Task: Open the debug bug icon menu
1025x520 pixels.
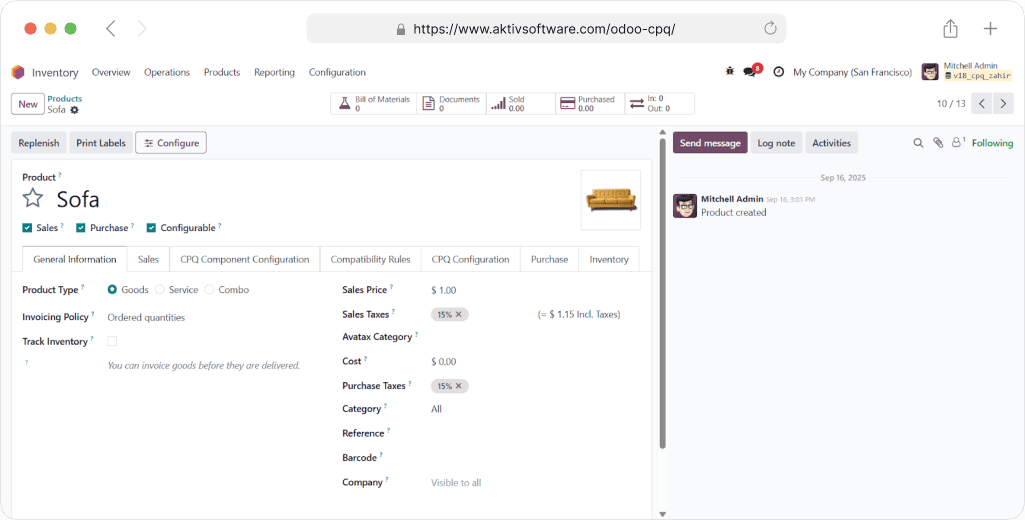Action: click(x=729, y=72)
